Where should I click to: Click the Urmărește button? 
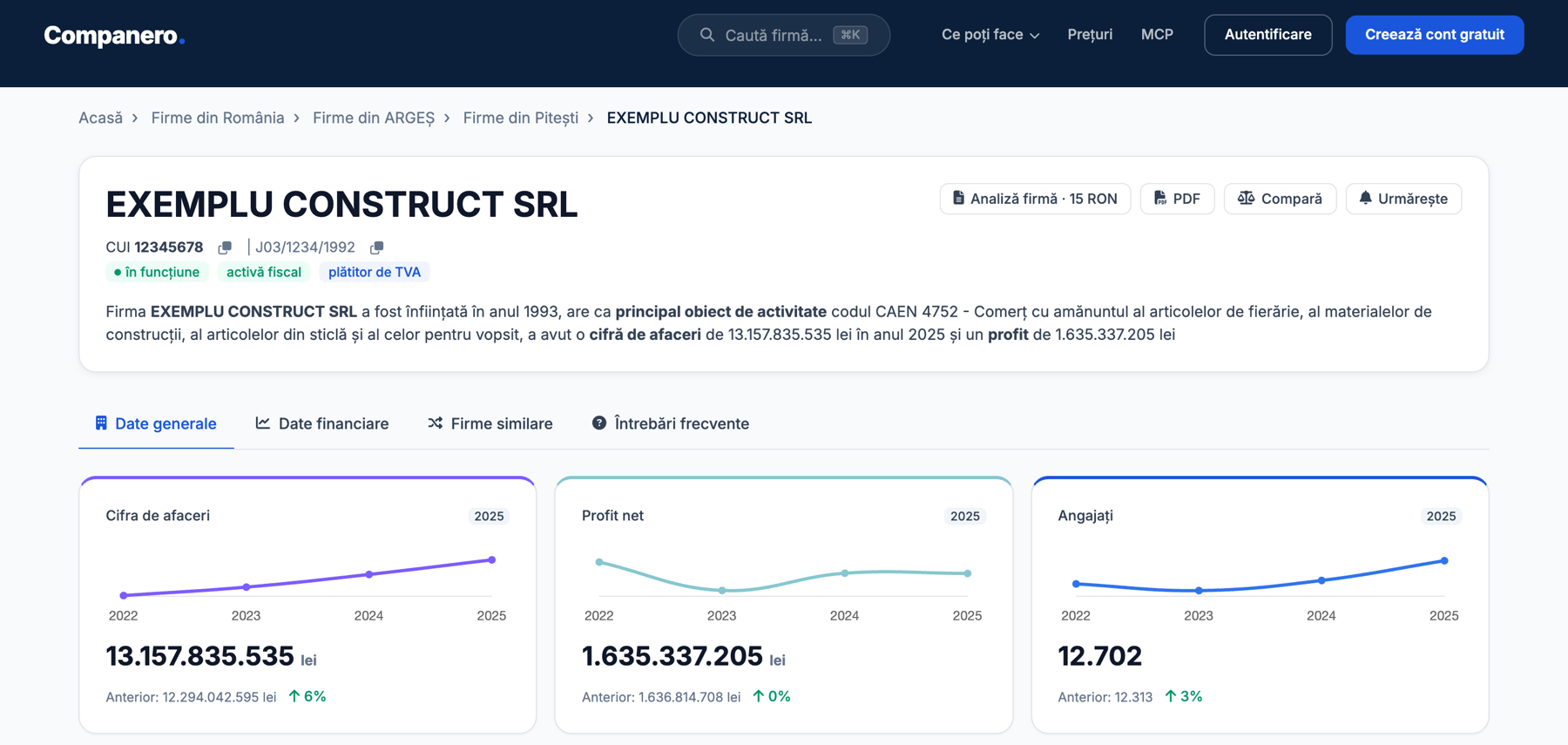[x=1403, y=199]
